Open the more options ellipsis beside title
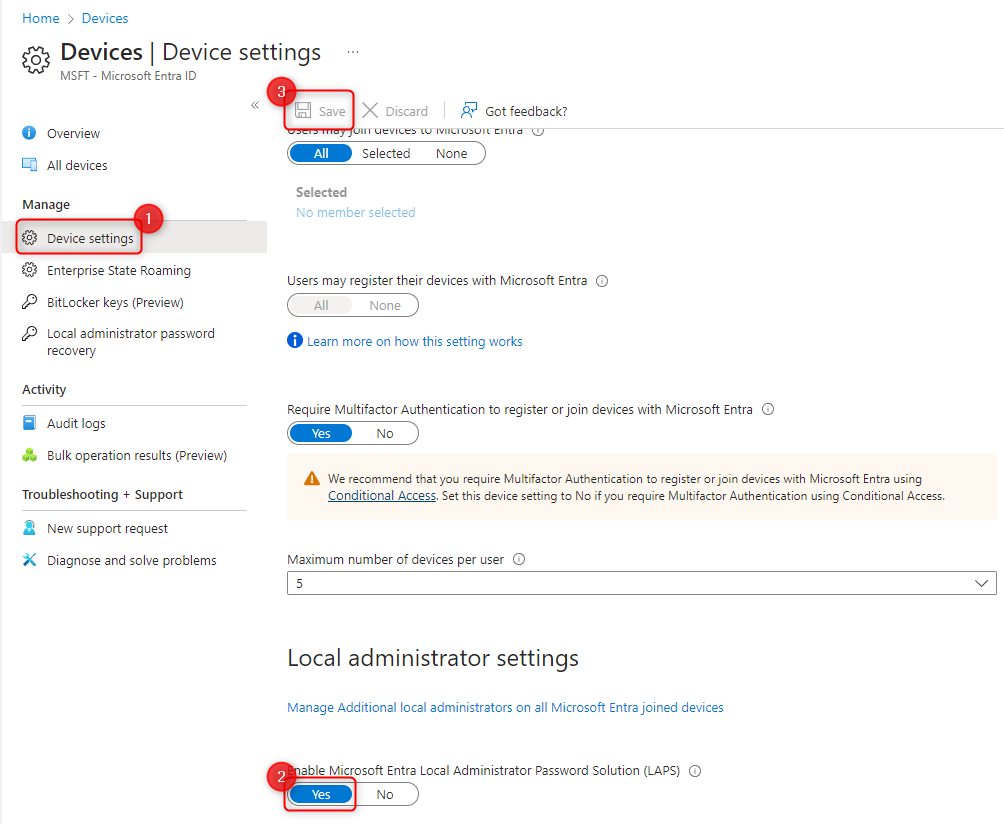1004x824 pixels. coord(353,52)
